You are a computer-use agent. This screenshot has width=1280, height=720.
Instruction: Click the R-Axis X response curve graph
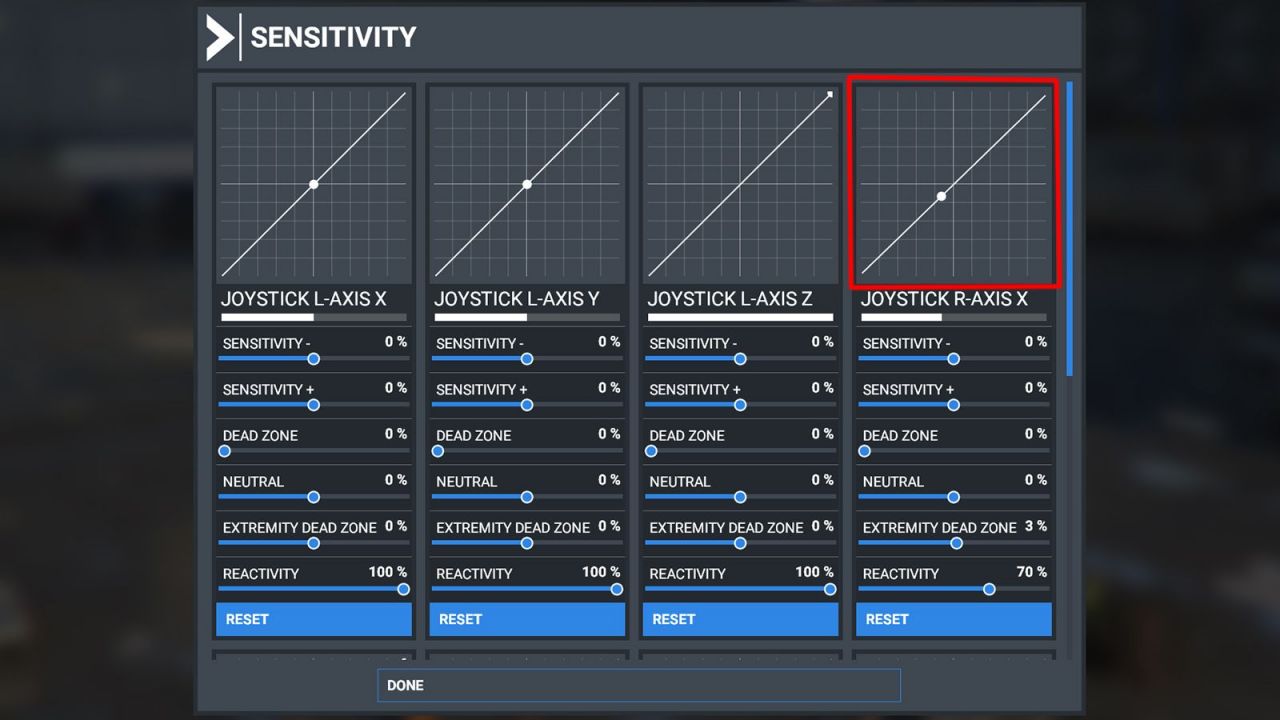click(x=954, y=184)
